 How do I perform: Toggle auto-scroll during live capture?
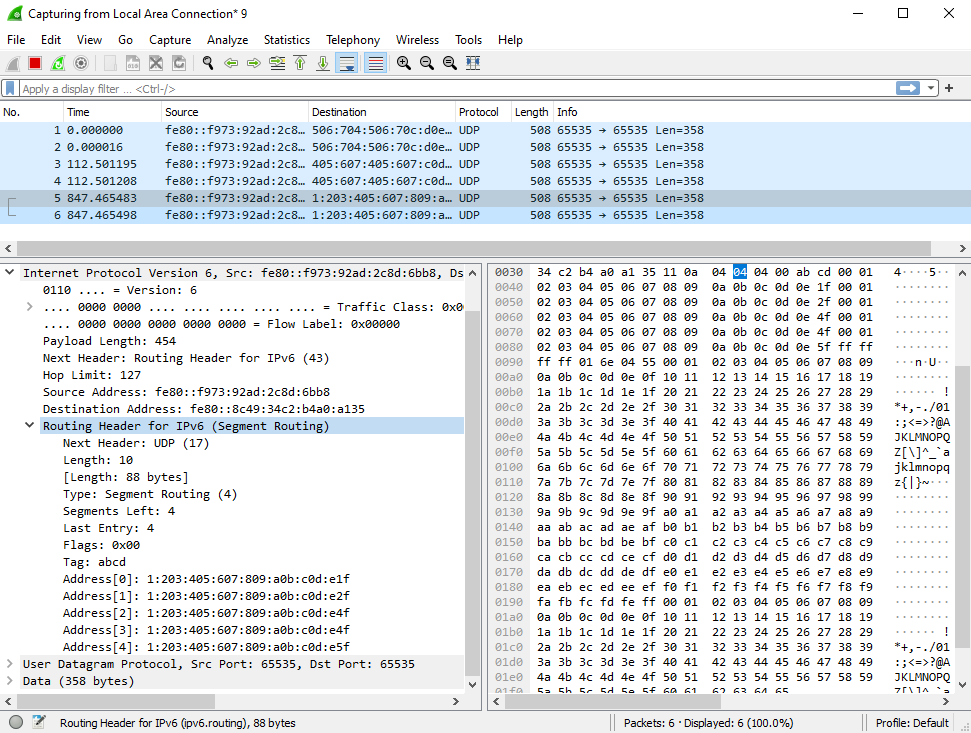tap(347, 62)
